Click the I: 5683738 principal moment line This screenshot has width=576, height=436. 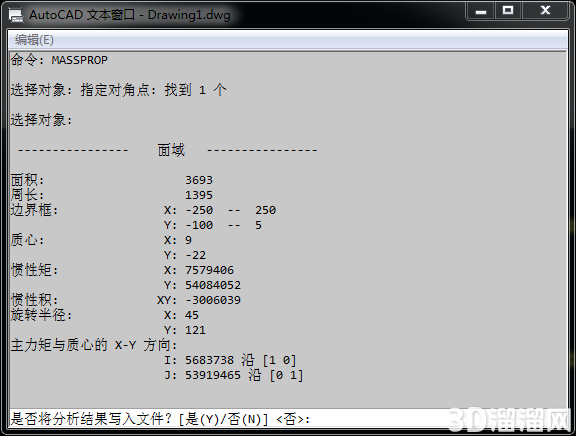point(230,360)
